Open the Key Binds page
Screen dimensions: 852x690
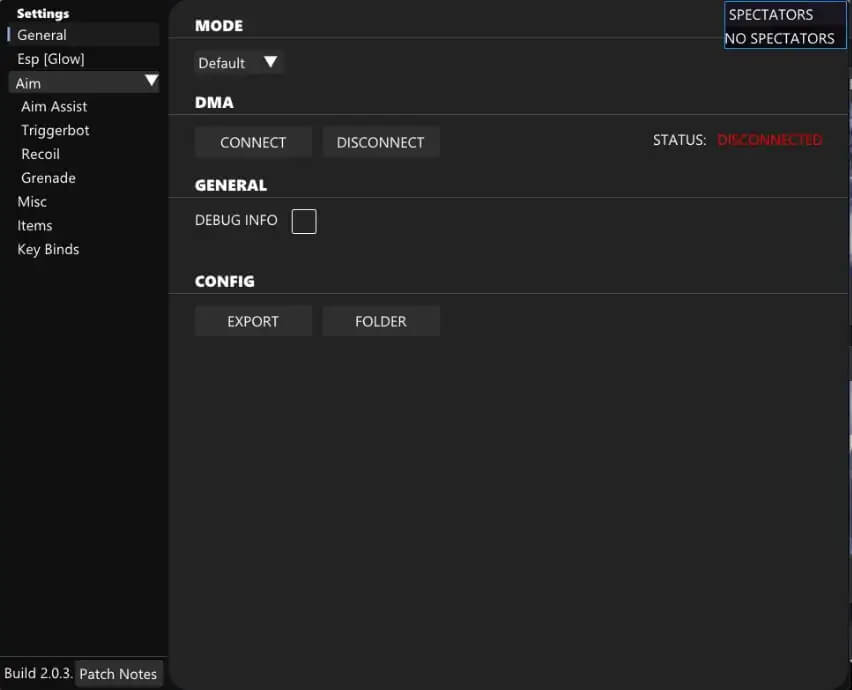[x=48, y=250]
